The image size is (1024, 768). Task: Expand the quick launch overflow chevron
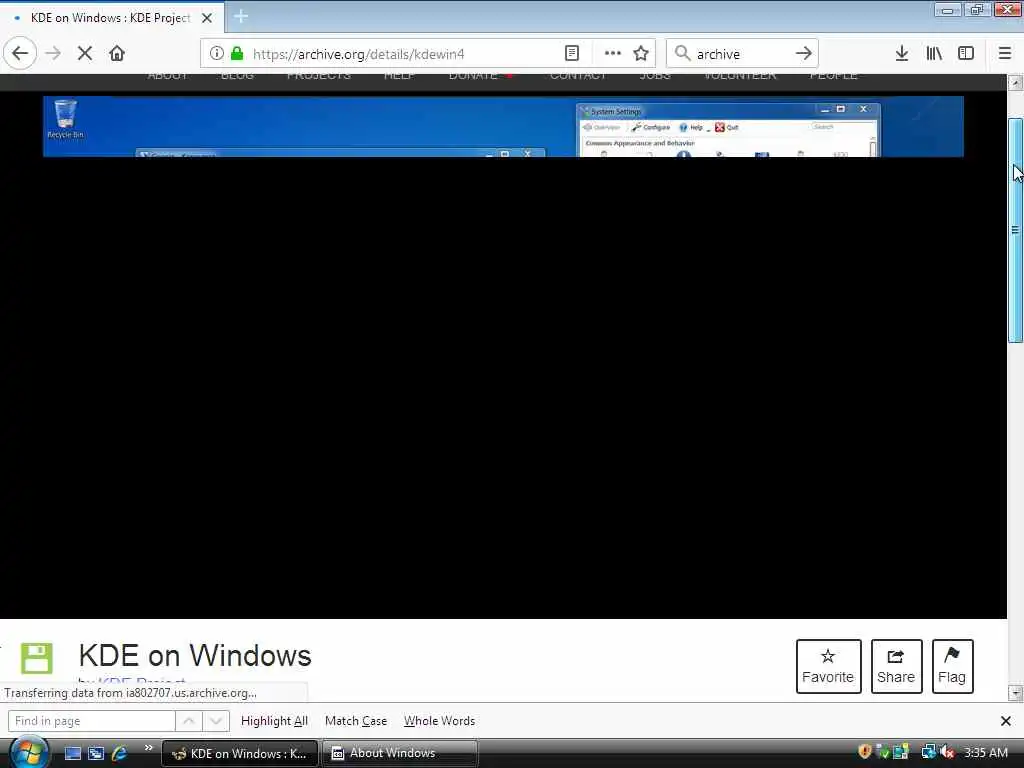coord(148,748)
